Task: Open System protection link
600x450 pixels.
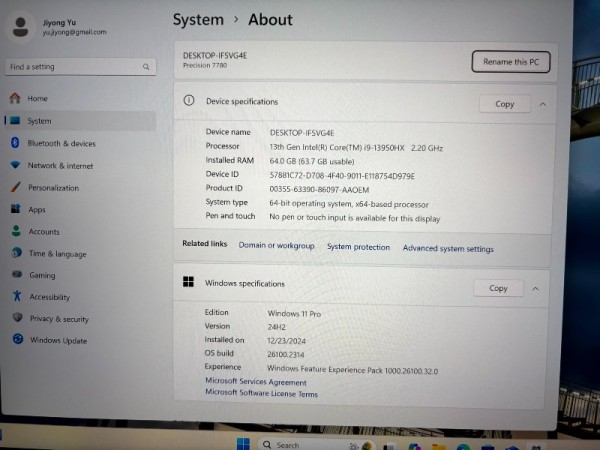Action: click(358, 247)
